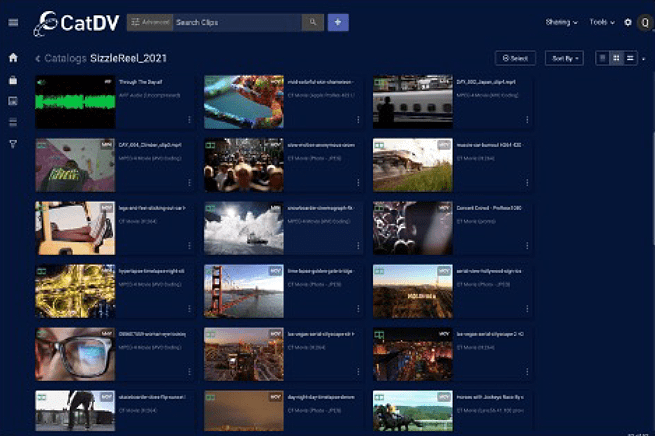The height and width of the screenshot is (436, 655).
Task: Expand the Sort By dropdown
Action: [x=566, y=58]
